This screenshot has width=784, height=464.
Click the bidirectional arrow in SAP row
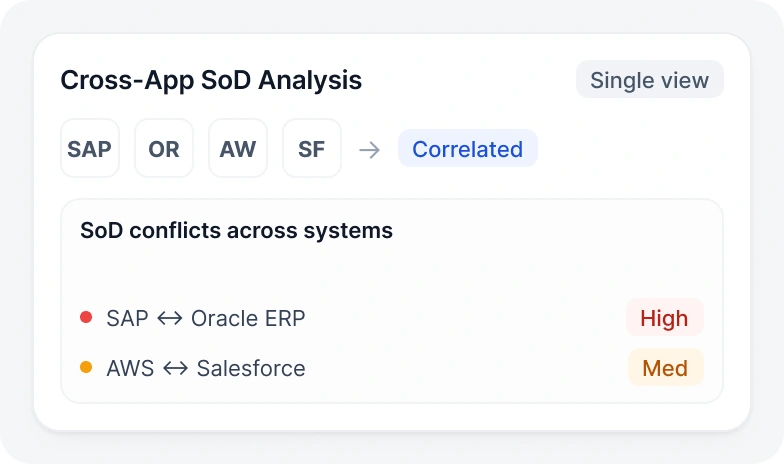(x=170, y=318)
